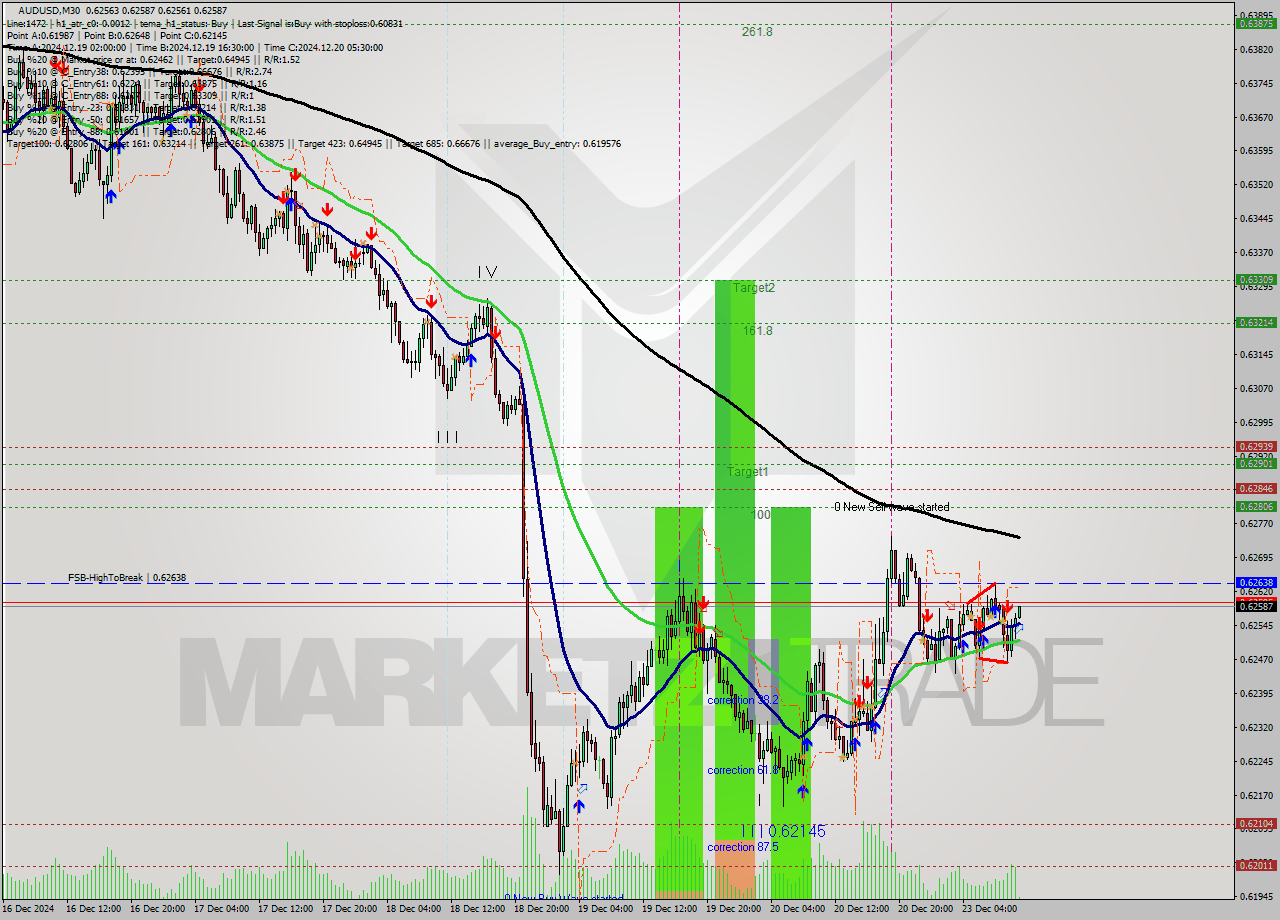Image resolution: width=1280 pixels, height=920 pixels.
Task: Click the 0.63070 price axis value
Action: pos(1256,388)
